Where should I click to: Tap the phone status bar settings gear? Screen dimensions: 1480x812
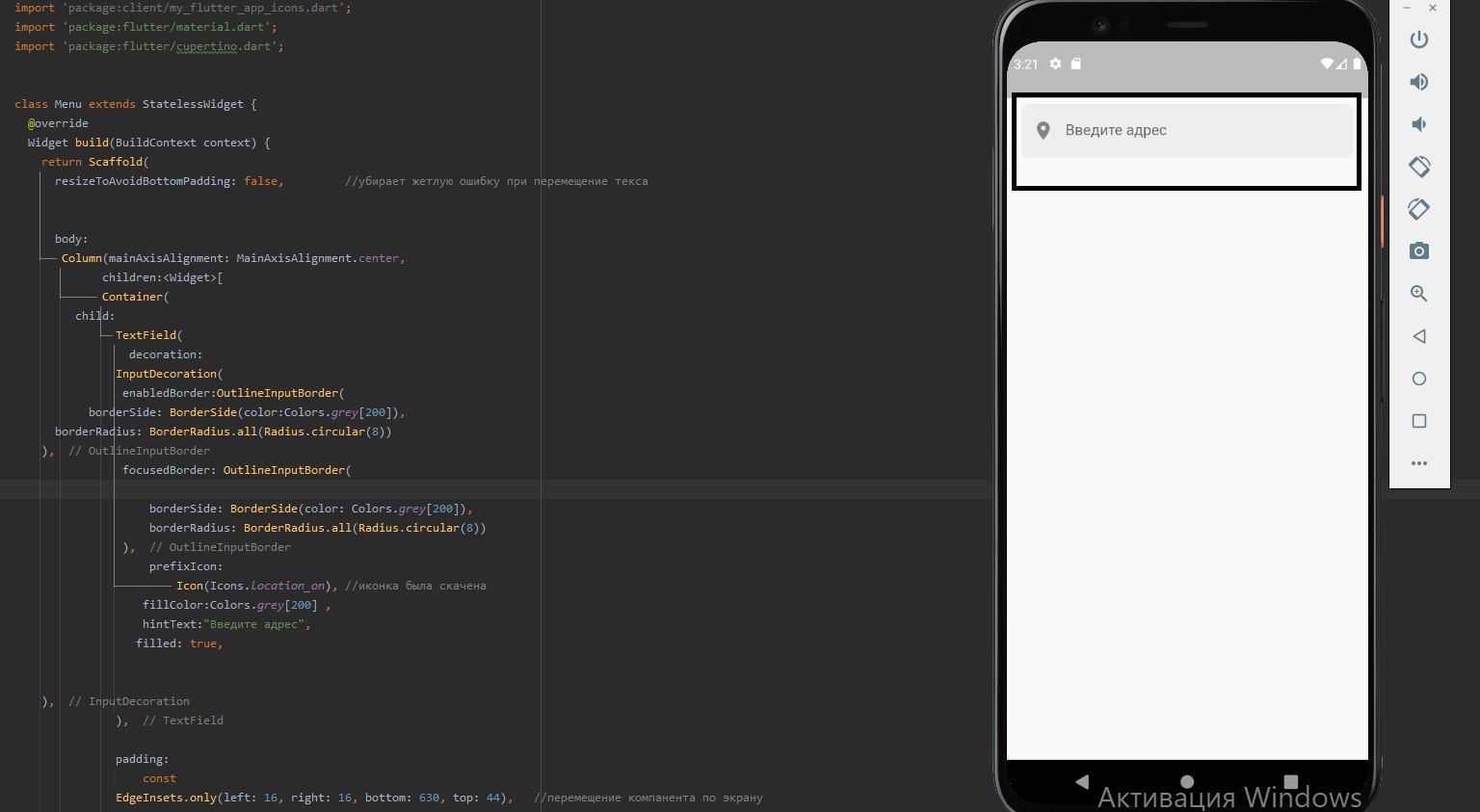pos(1055,64)
